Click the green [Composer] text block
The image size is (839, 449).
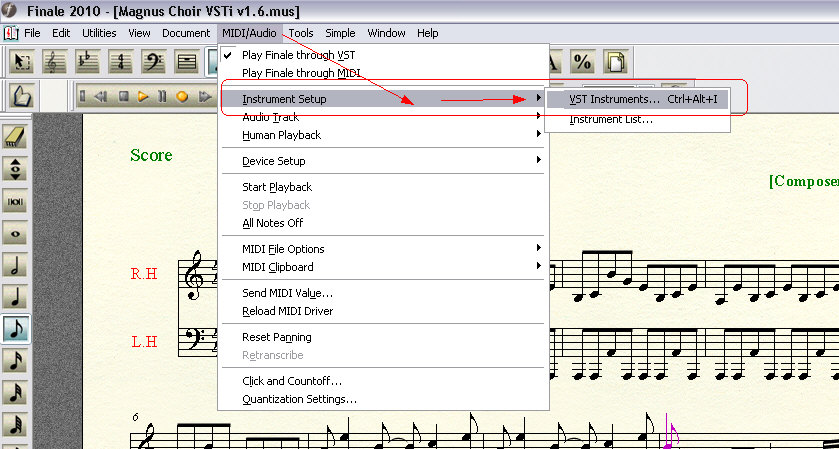[x=804, y=181]
